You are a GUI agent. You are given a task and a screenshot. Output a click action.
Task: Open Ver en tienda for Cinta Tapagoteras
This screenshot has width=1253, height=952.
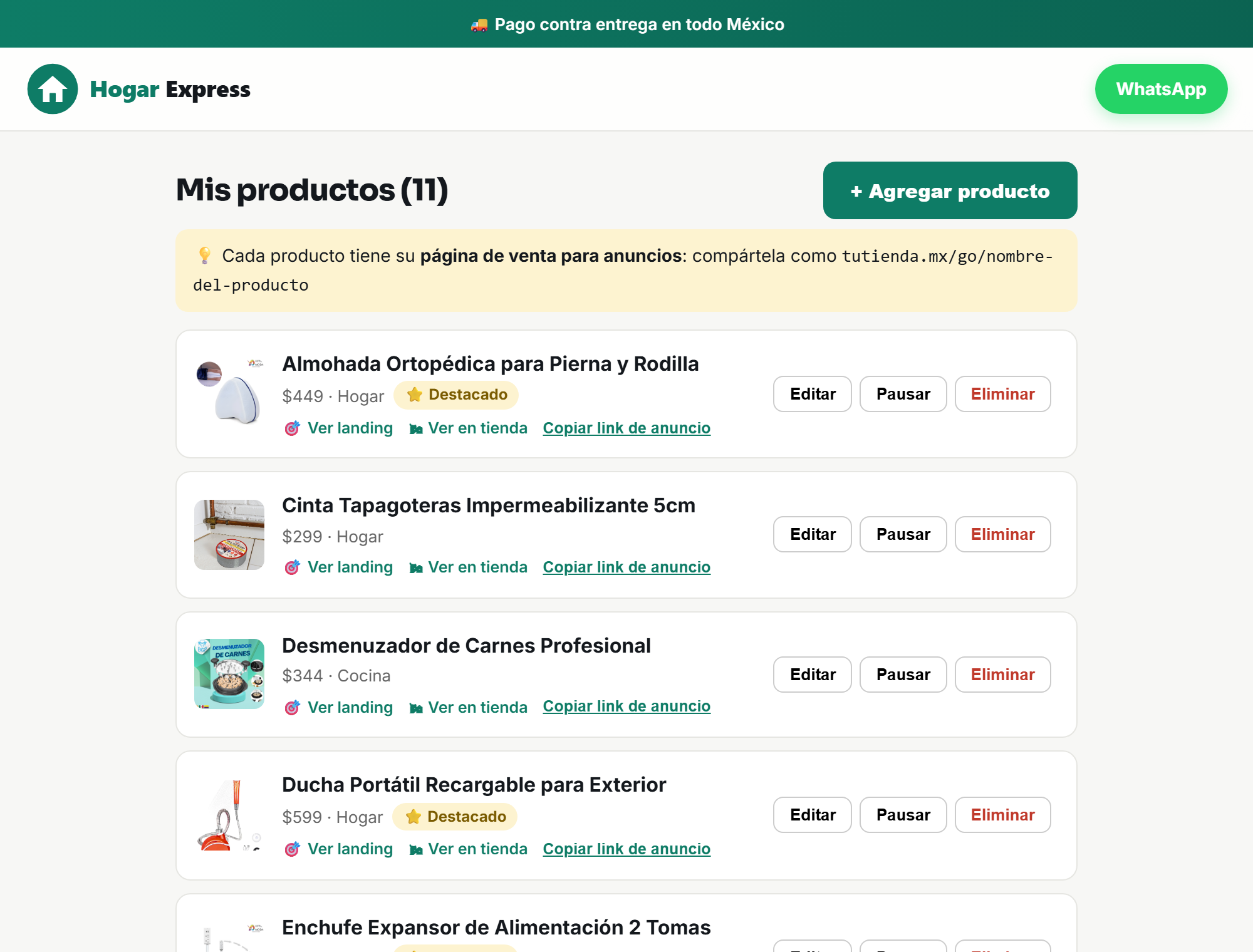(x=477, y=567)
